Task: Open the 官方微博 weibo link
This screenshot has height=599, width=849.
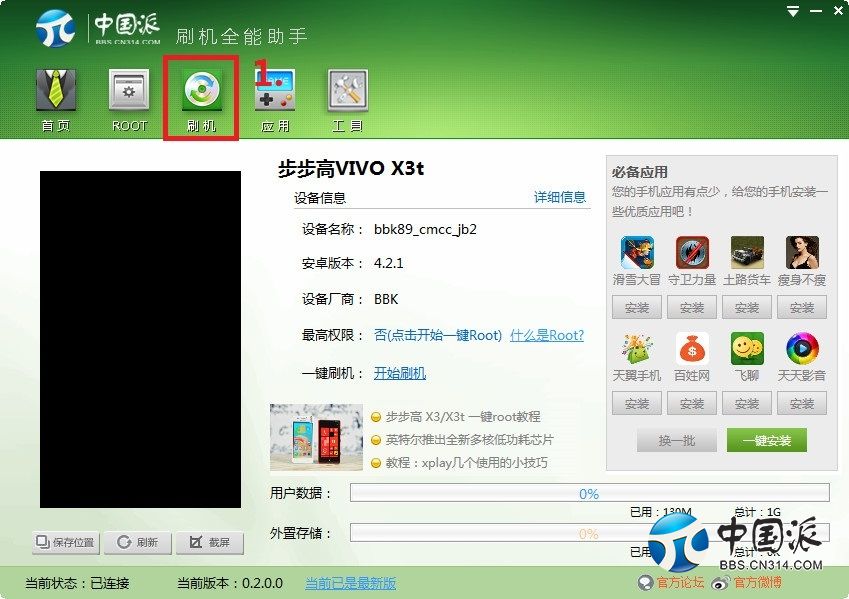Action: 757,583
